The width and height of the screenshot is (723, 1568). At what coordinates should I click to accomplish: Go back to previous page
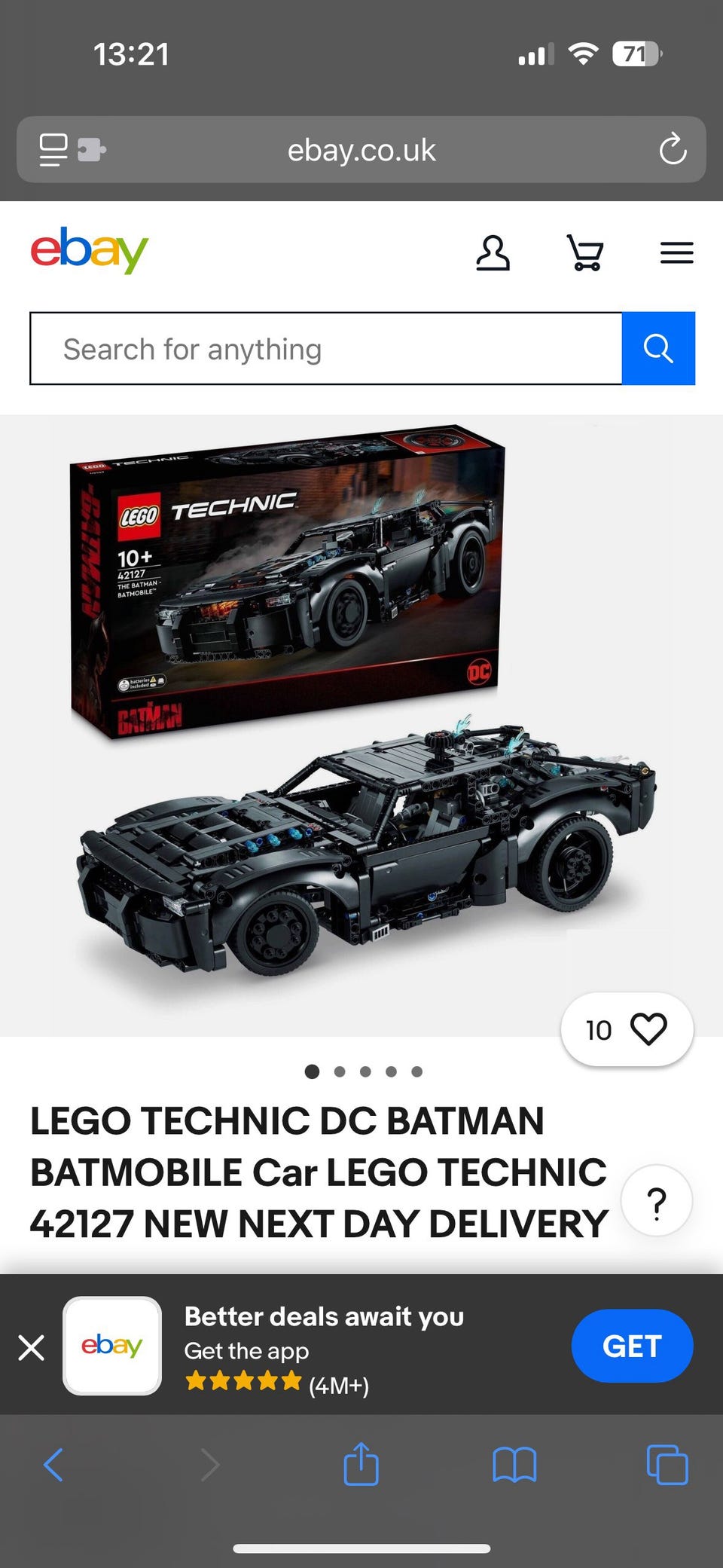pyautogui.click(x=53, y=1465)
